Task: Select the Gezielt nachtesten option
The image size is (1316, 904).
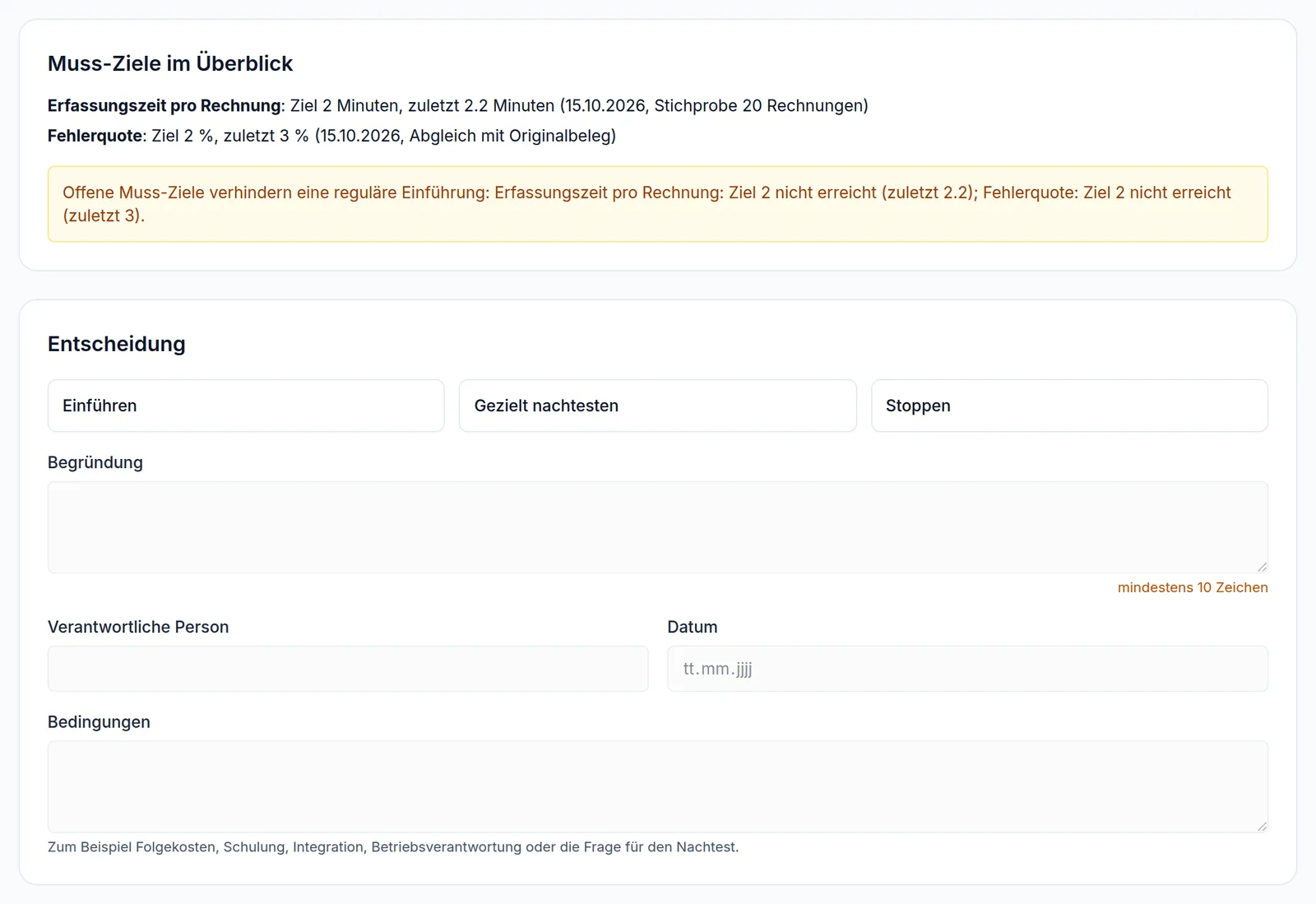Action: [658, 406]
